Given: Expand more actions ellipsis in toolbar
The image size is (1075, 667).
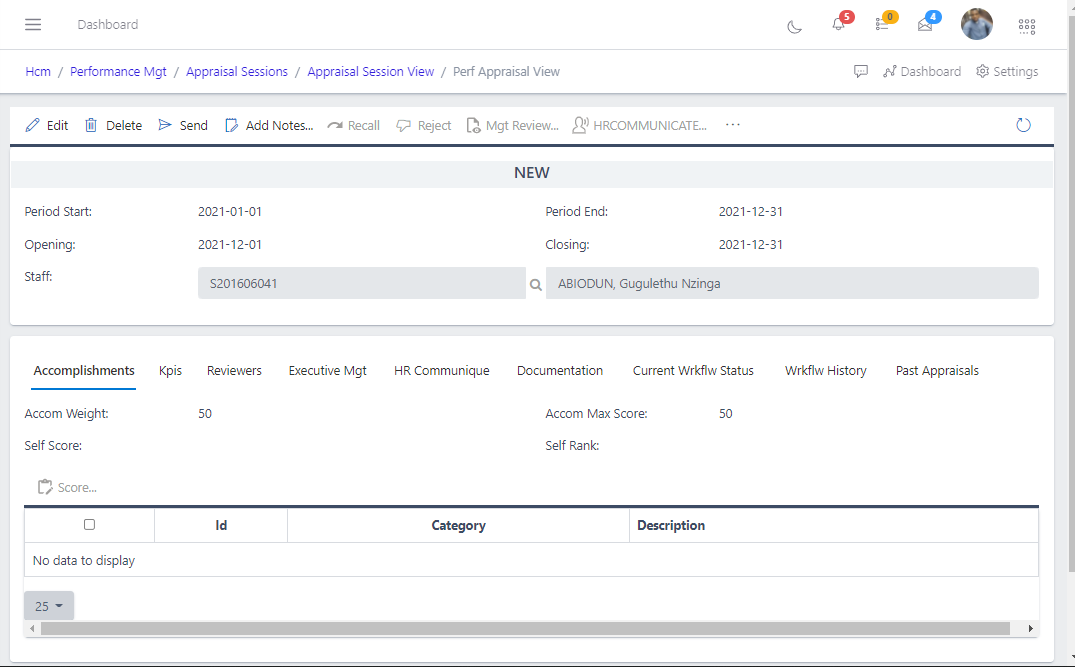Looking at the screenshot, I should click(x=733, y=125).
